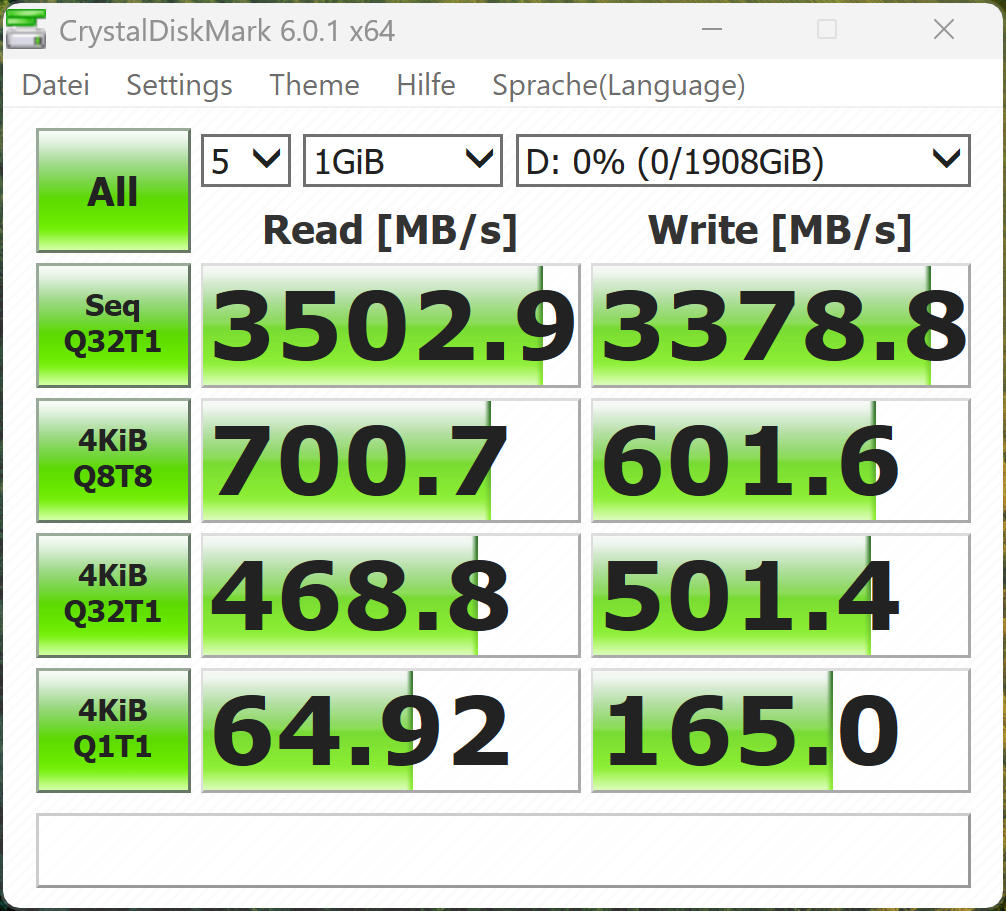Open the Sprache(Language) menu

pos(618,86)
